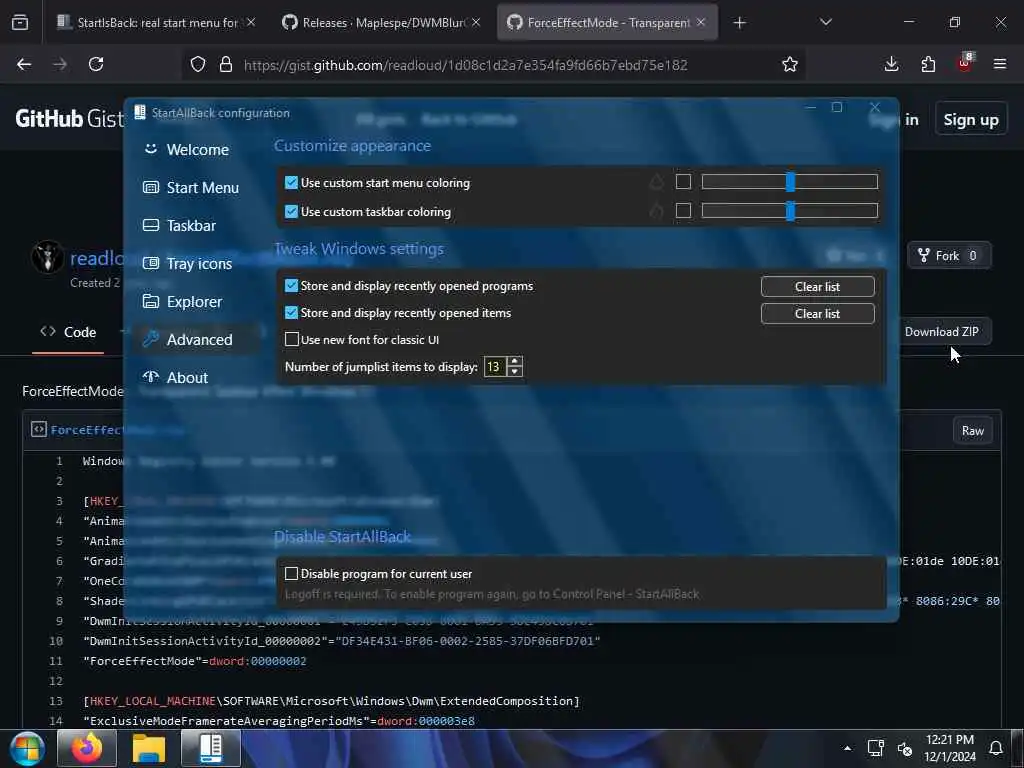The height and width of the screenshot is (768, 1024).
Task: Click the browser URL address bar
Action: click(x=494, y=64)
